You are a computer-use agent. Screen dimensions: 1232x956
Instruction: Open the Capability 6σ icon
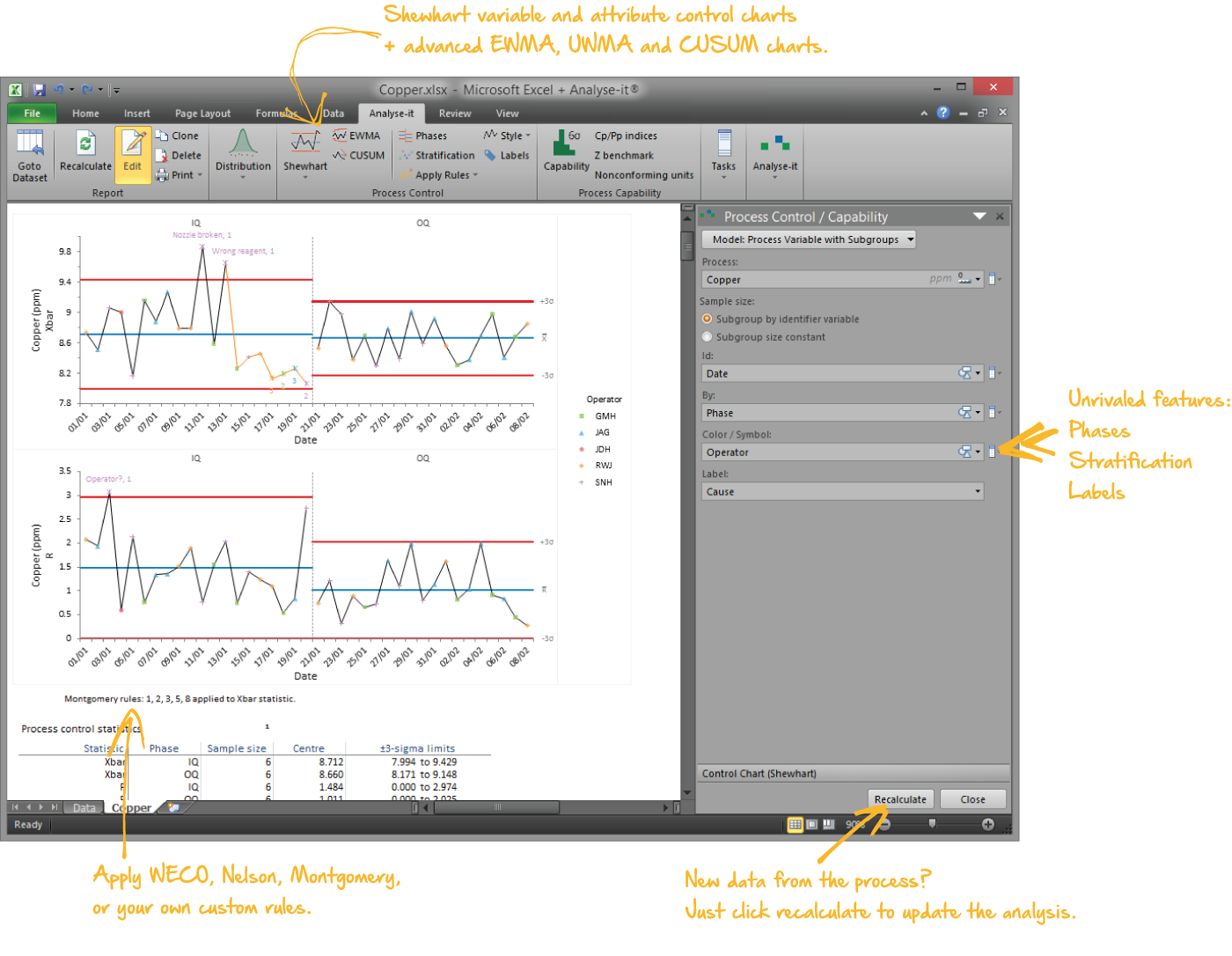(x=566, y=143)
